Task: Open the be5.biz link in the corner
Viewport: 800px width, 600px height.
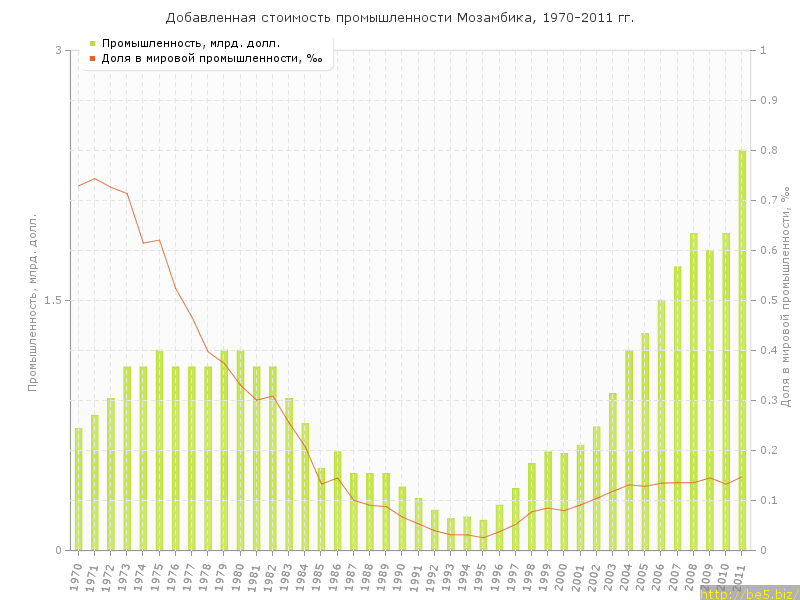Action: [x=749, y=593]
